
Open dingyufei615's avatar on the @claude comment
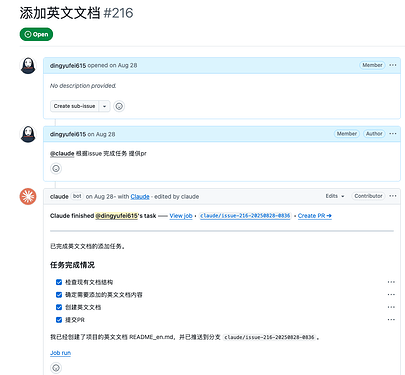[x=28, y=134]
